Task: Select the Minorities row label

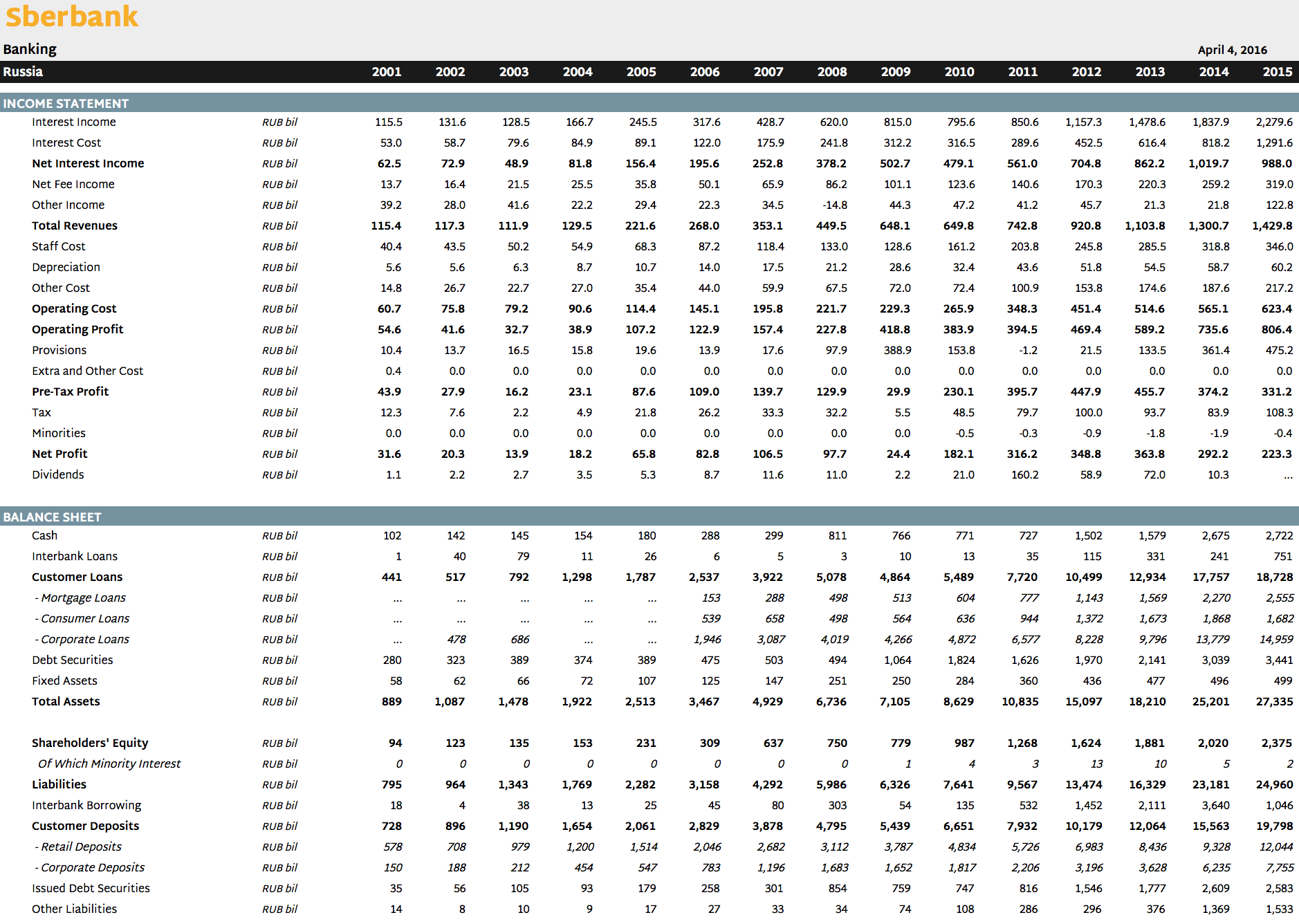Action: coord(59,434)
